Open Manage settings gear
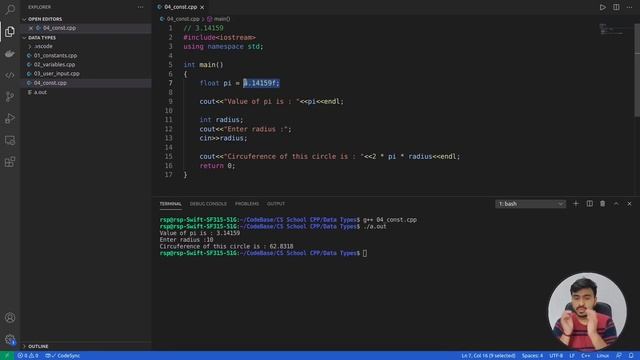This screenshot has width=640, height=360. click(x=10, y=339)
